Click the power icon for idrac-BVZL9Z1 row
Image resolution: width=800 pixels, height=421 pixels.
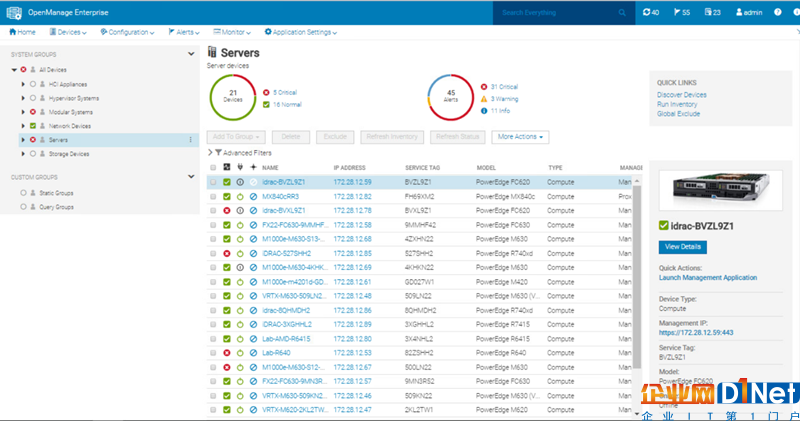tap(240, 182)
